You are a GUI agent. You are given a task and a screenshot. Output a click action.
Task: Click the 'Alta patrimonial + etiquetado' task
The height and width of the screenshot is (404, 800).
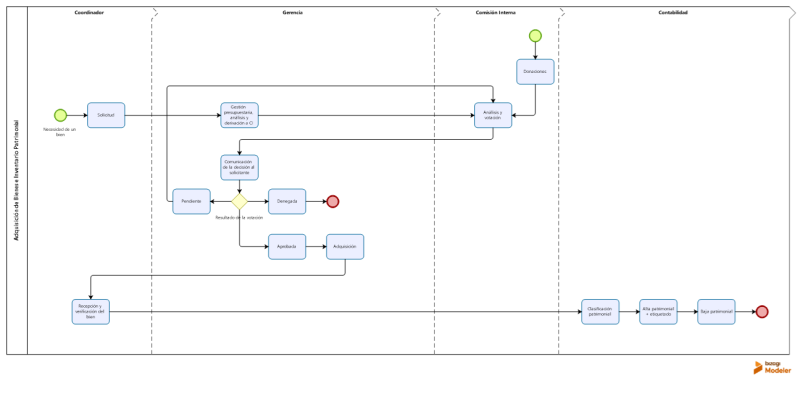click(658, 312)
